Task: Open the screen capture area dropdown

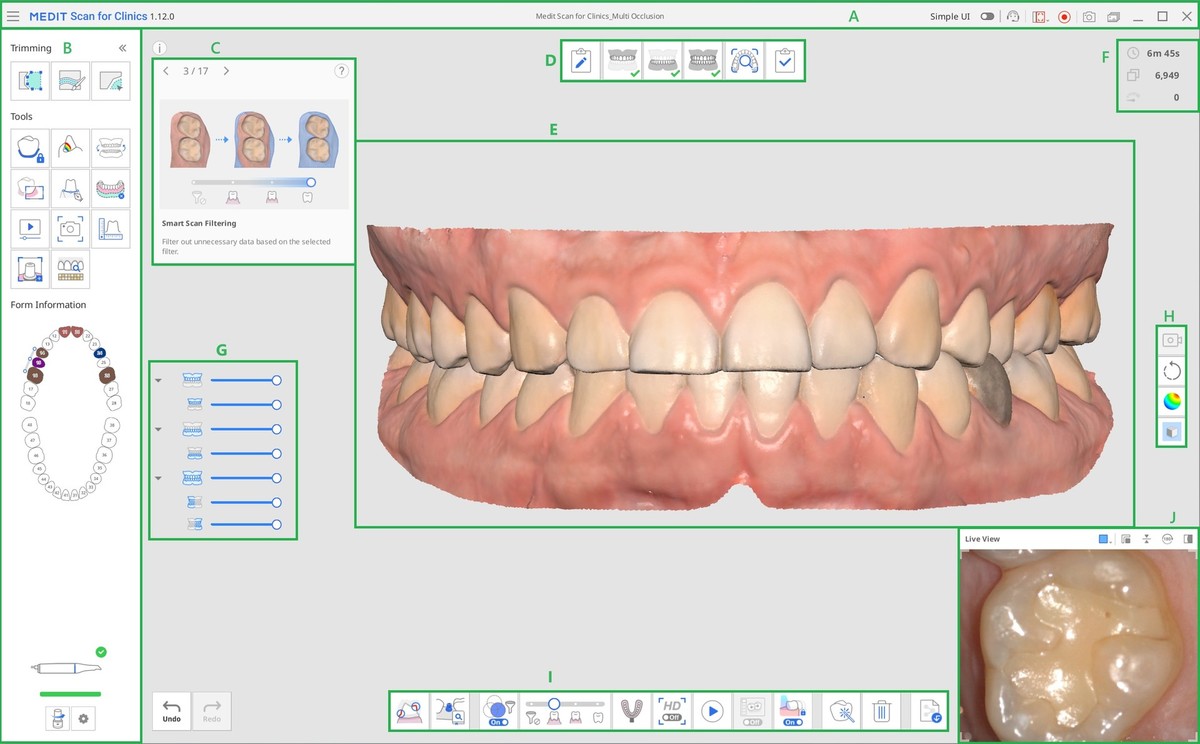Action: coord(1040,17)
